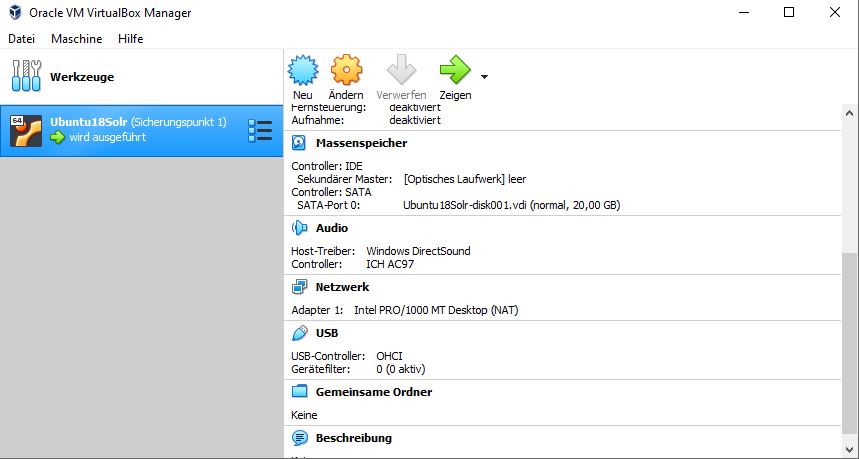This screenshot has width=859, height=459.
Task: Click the greyed-out Verwerfen arrow icon
Action: click(x=401, y=70)
